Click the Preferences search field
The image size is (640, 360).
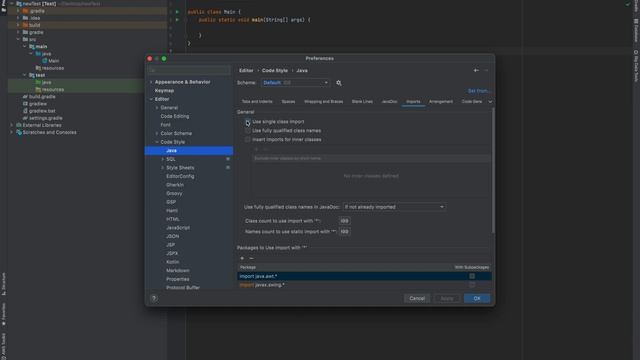click(x=189, y=71)
